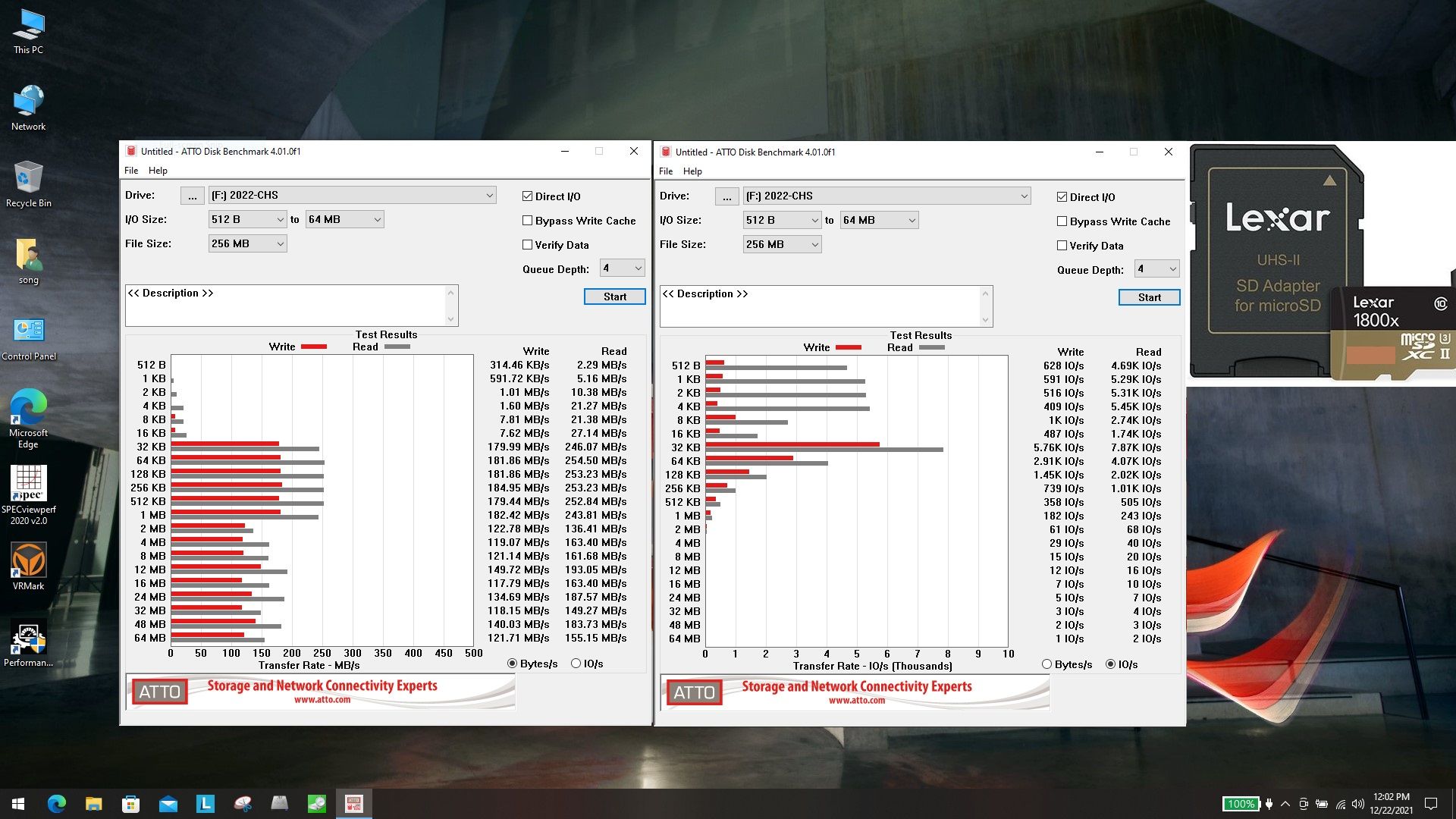Open File Explorer in the taskbar
The width and height of the screenshot is (1456, 819).
coord(94,804)
